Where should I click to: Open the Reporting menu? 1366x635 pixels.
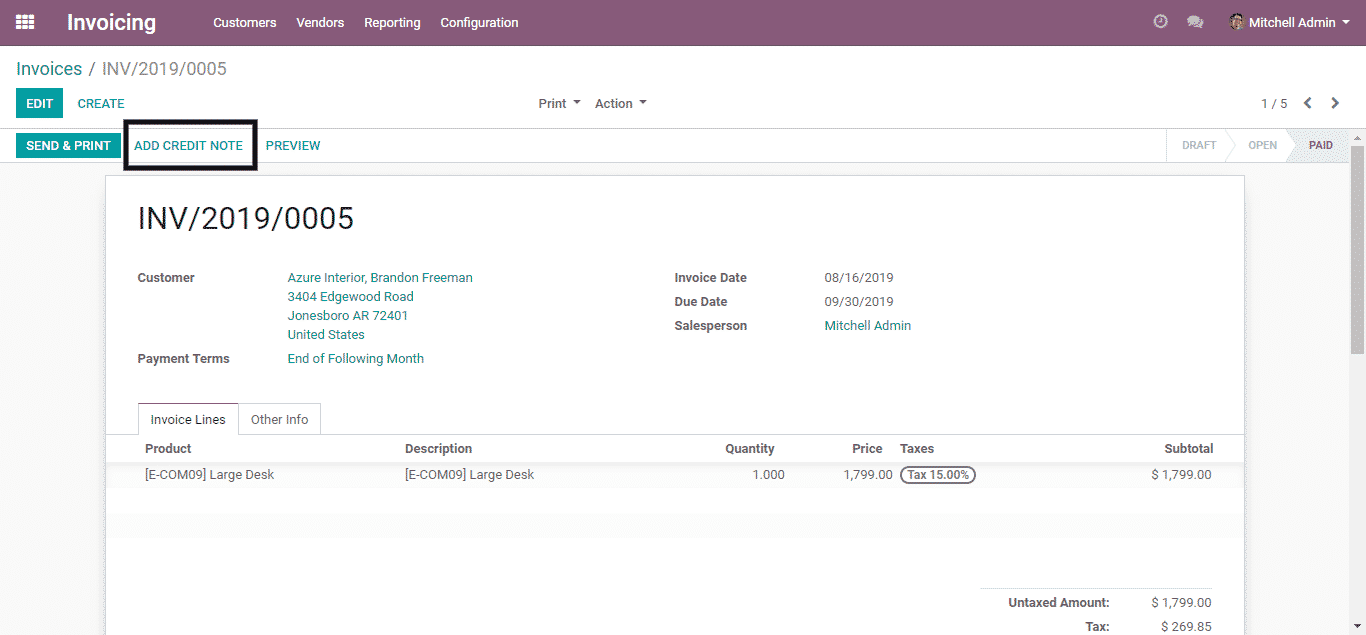pyautogui.click(x=392, y=22)
